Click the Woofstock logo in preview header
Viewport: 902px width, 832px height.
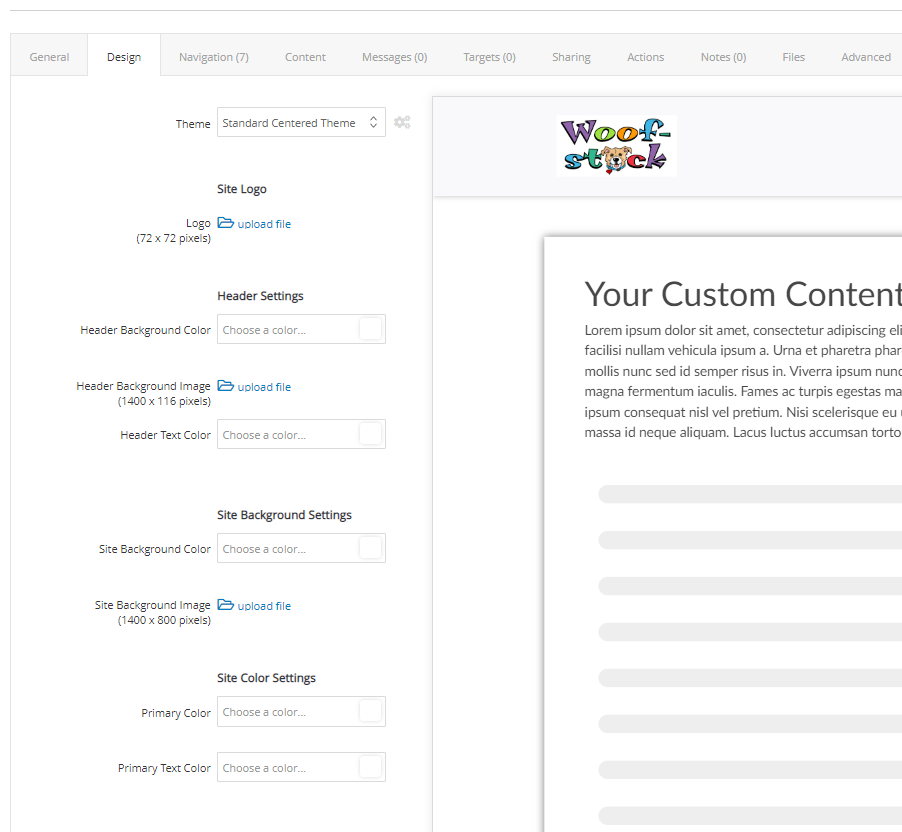(x=616, y=146)
